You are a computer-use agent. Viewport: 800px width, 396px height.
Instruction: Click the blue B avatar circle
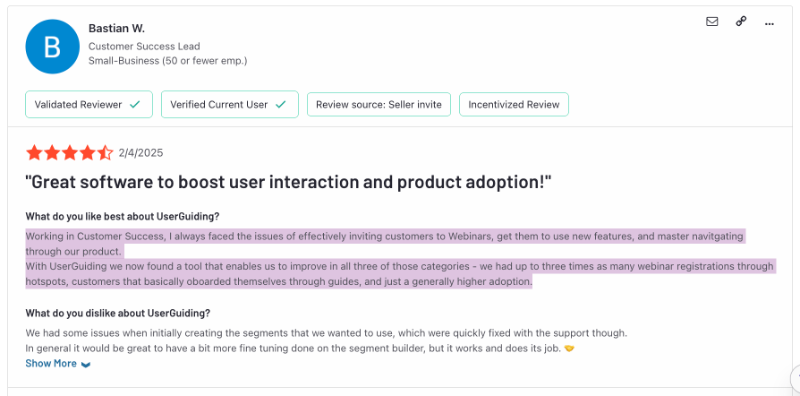[x=53, y=46]
